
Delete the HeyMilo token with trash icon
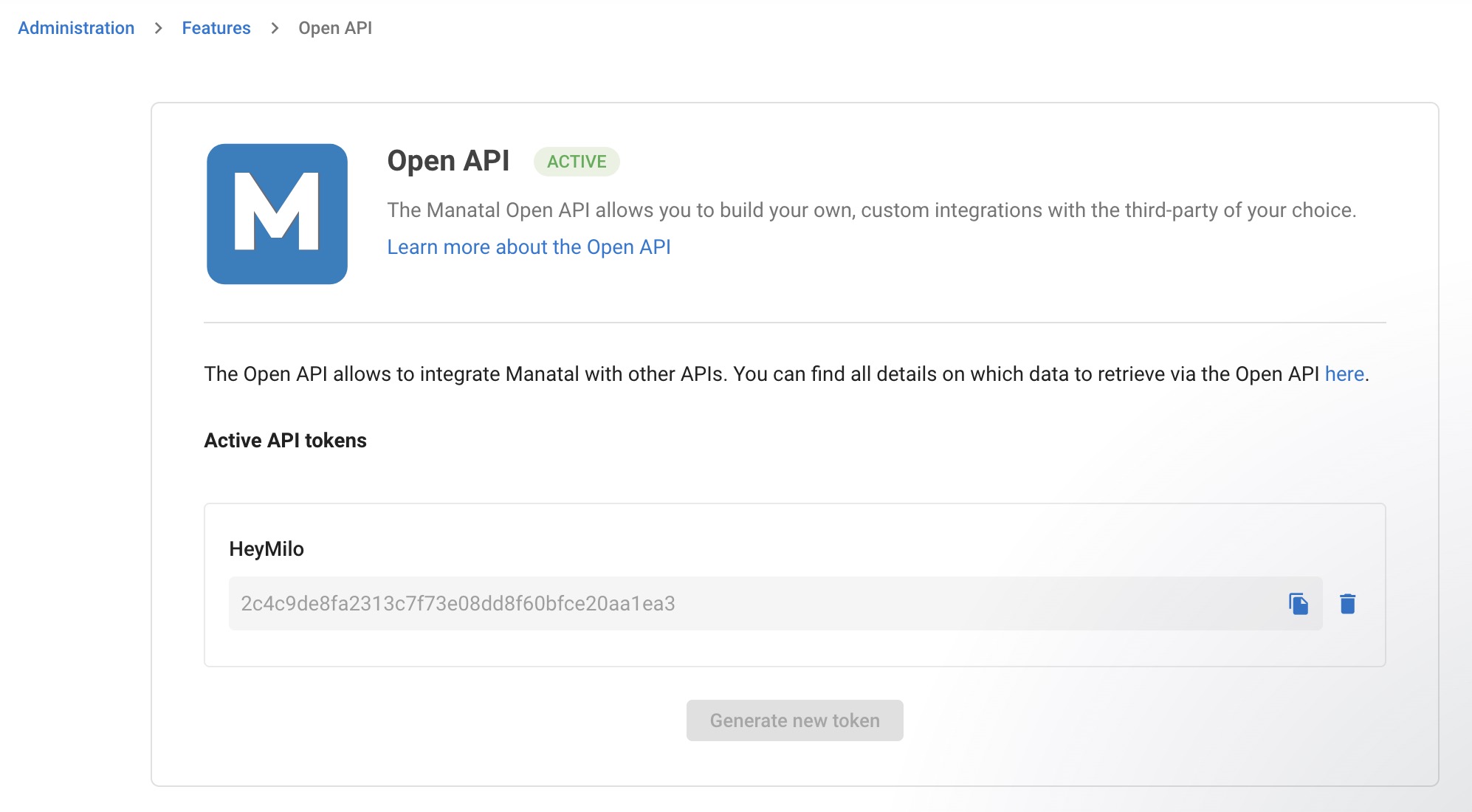1347,604
